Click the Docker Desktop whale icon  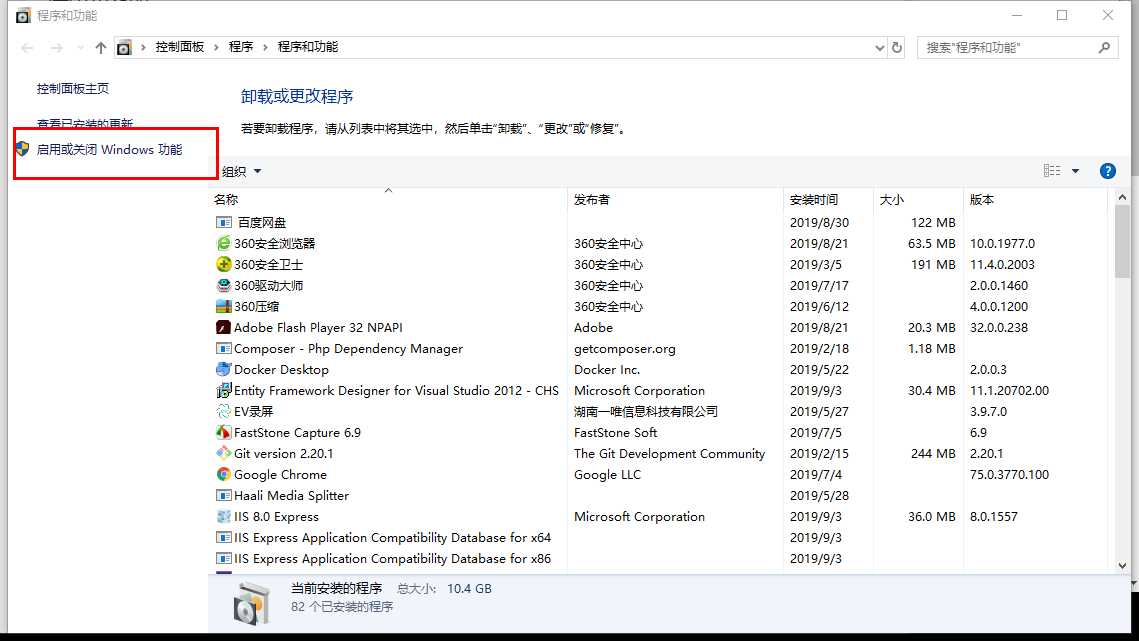(x=224, y=370)
